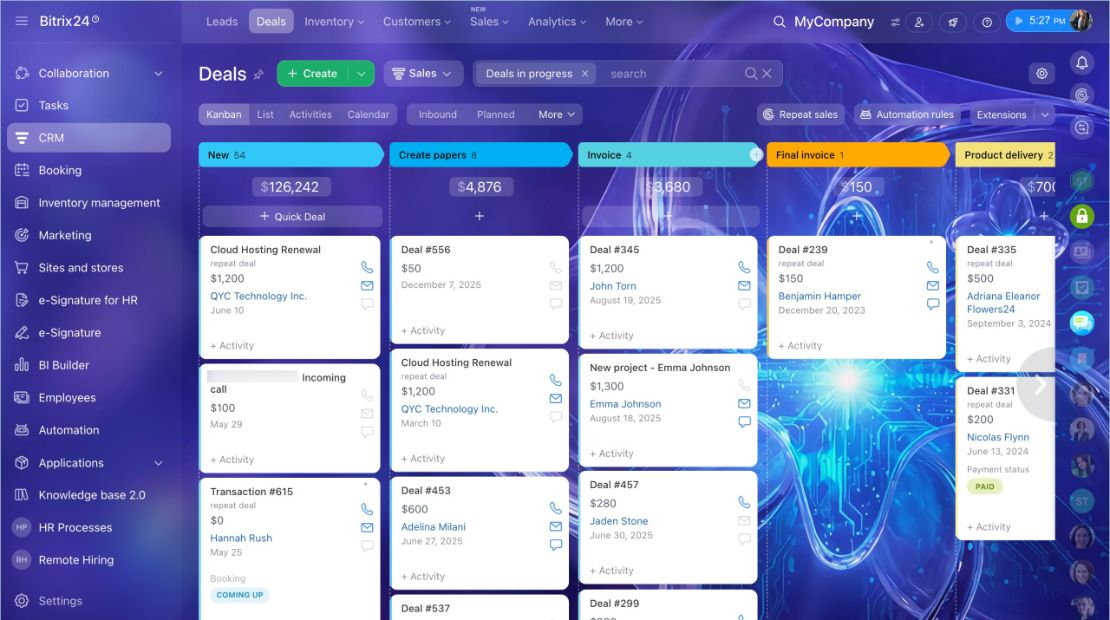Image resolution: width=1110 pixels, height=620 pixels.
Task: Click the user profile avatar at top right
Action: pyautogui.click(x=1080, y=21)
